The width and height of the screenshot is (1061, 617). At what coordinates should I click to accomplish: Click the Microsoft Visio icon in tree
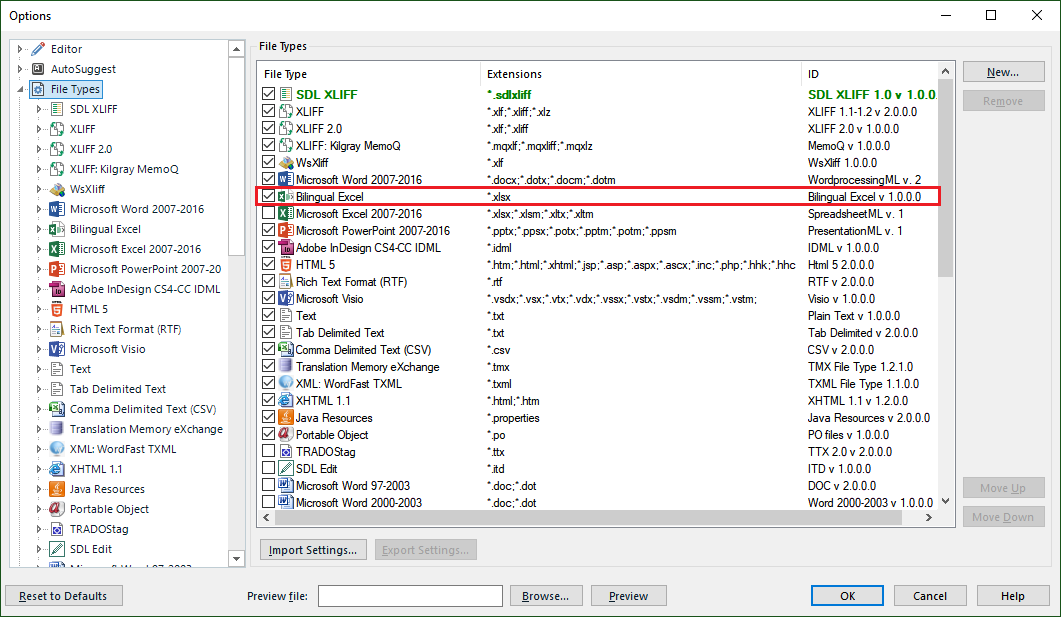[58, 349]
